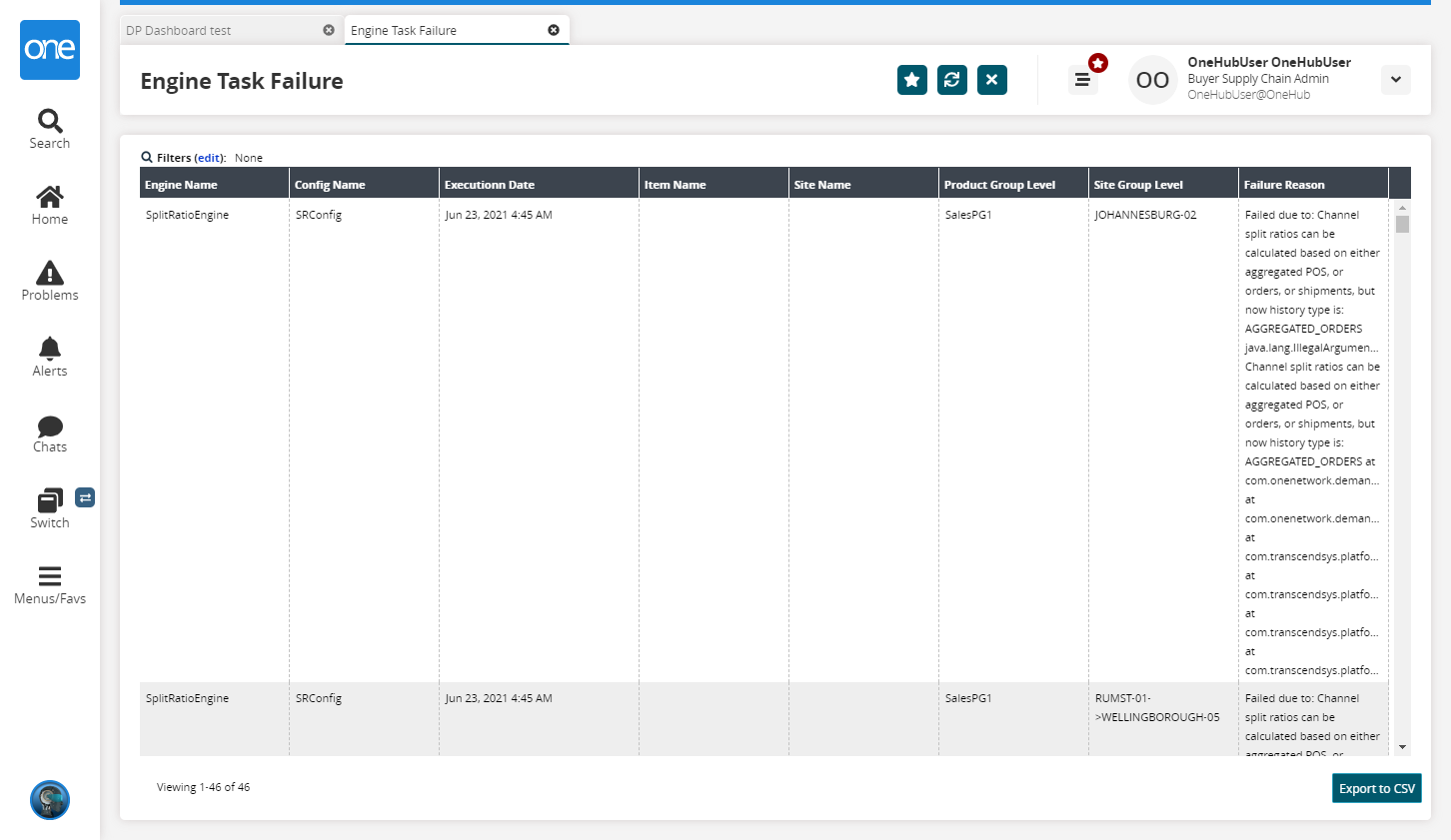Expand the user account dropdown arrow
The image size is (1451, 840).
(x=1395, y=80)
